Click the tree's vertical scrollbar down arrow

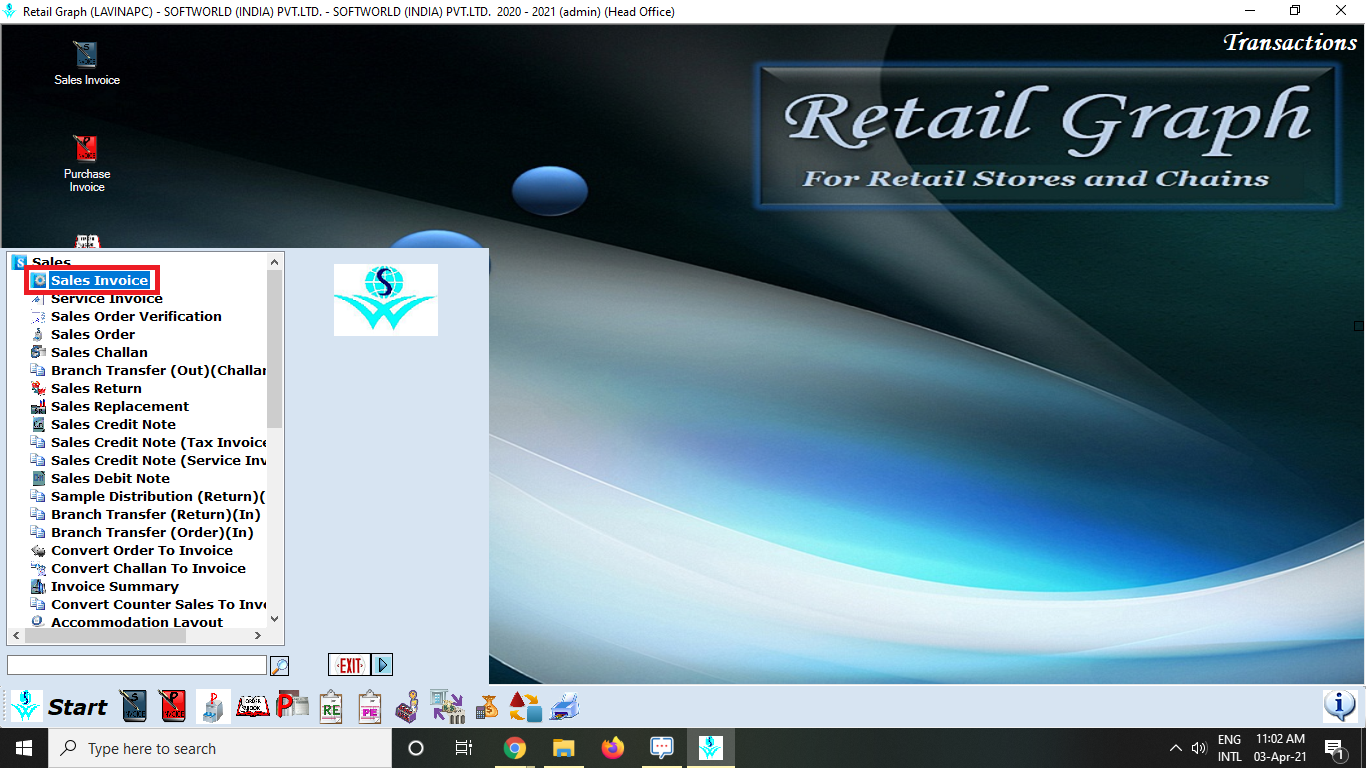275,620
